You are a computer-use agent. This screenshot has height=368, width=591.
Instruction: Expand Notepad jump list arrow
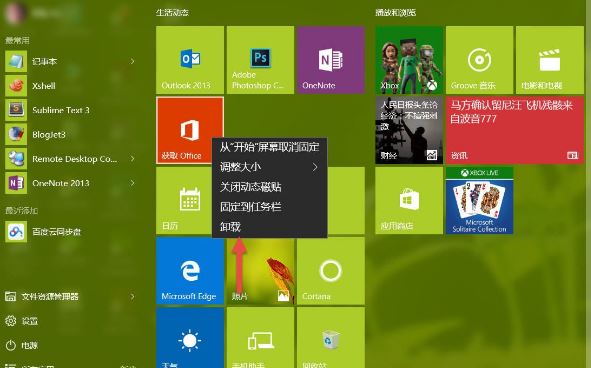pyautogui.click(x=132, y=61)
